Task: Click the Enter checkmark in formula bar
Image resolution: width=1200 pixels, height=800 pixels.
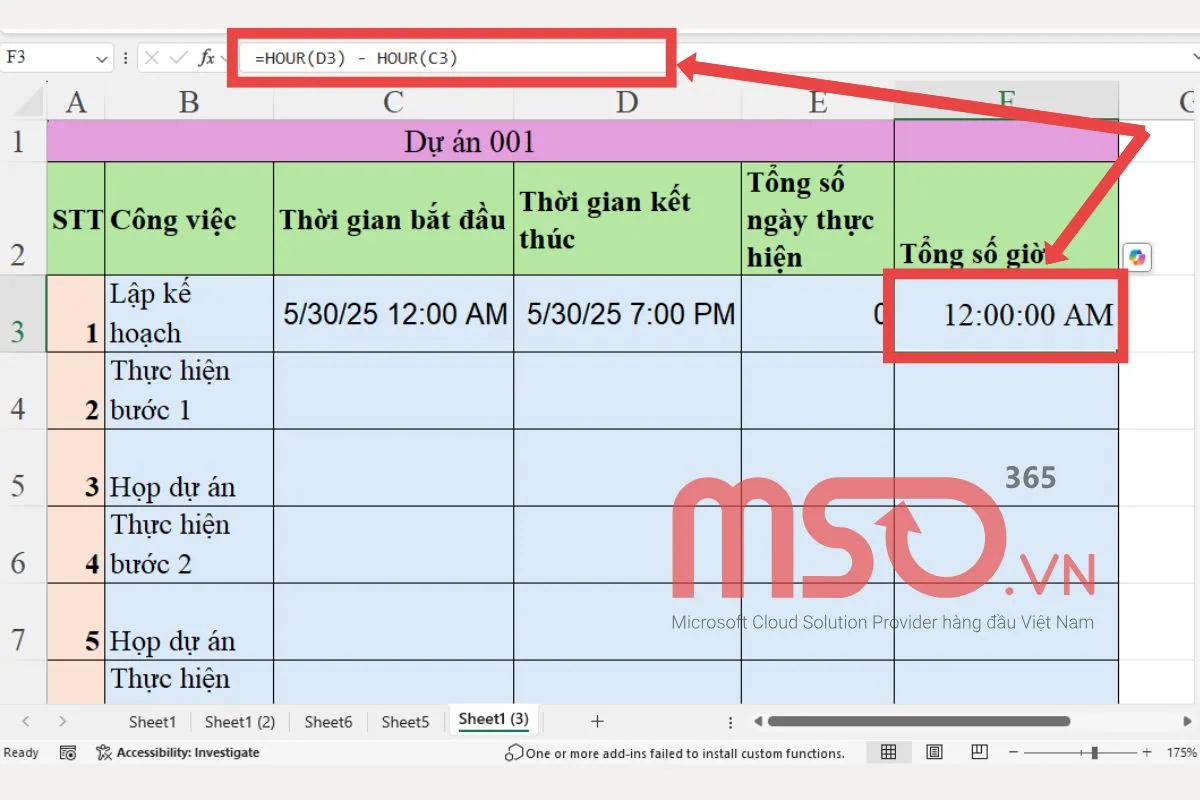Action: [x=177, y=57]
